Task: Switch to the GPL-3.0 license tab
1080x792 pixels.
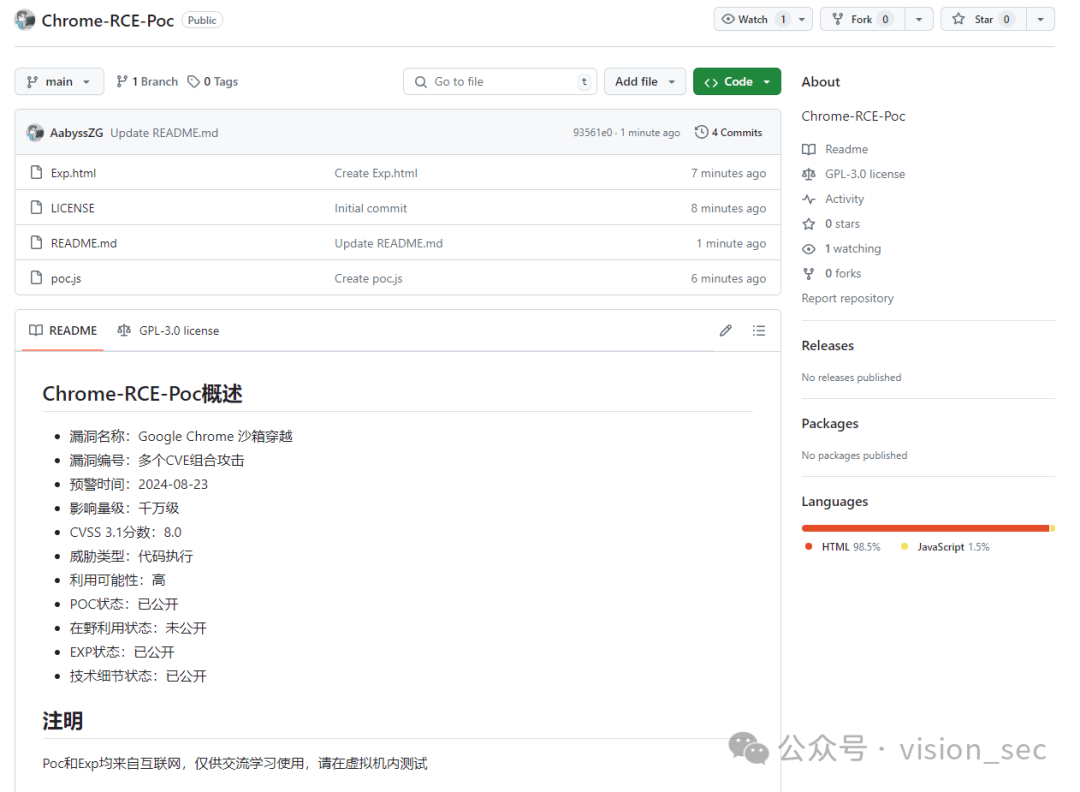Action: 168,331
